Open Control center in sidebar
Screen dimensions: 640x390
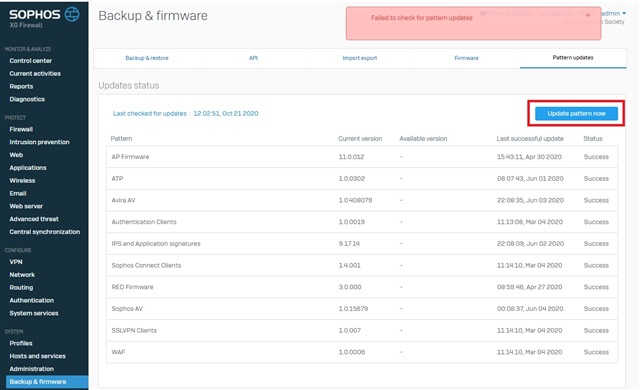pyautogui.click(x=31, y=61)
